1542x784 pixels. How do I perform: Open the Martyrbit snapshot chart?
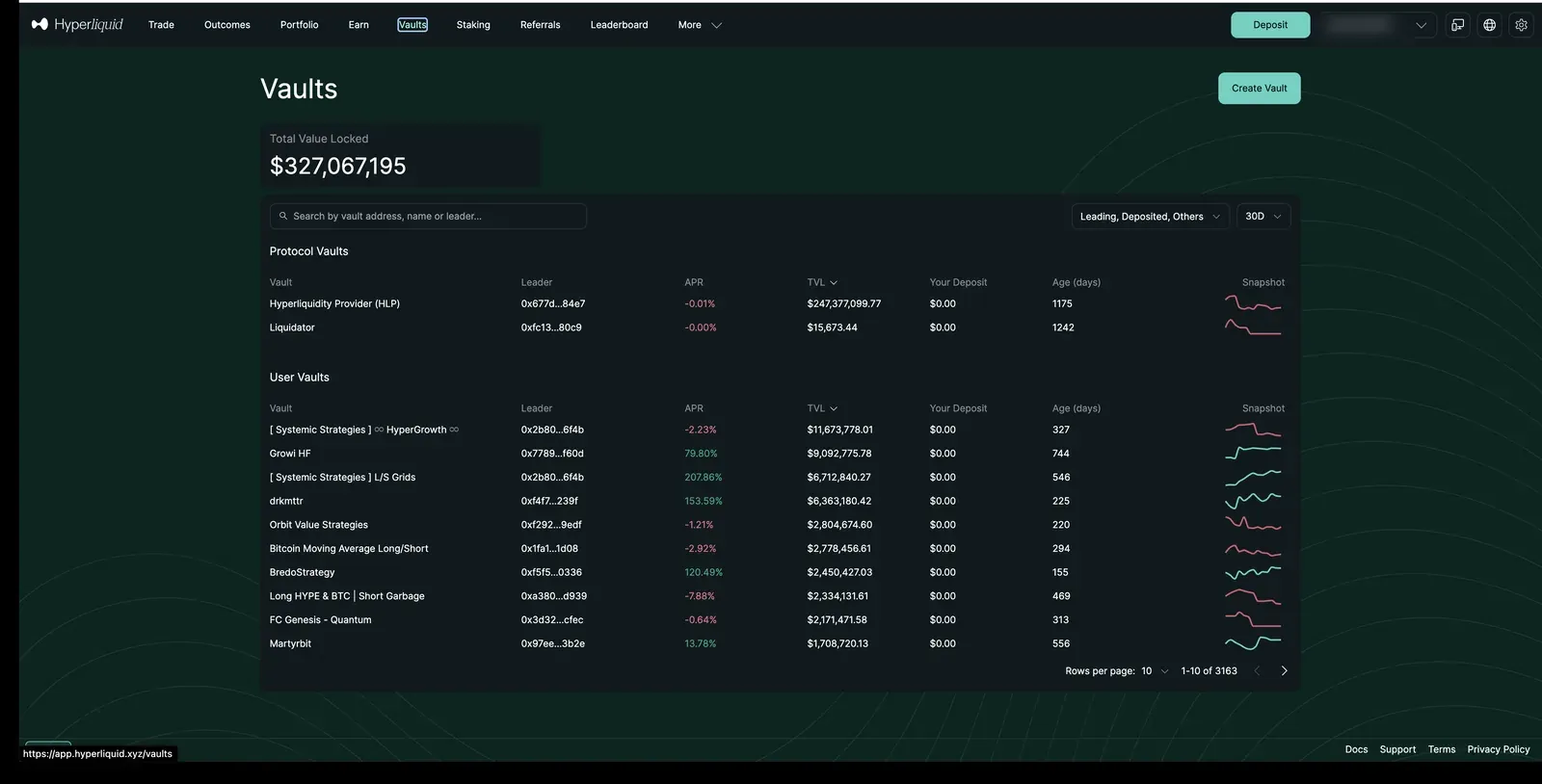point(1253,643)
